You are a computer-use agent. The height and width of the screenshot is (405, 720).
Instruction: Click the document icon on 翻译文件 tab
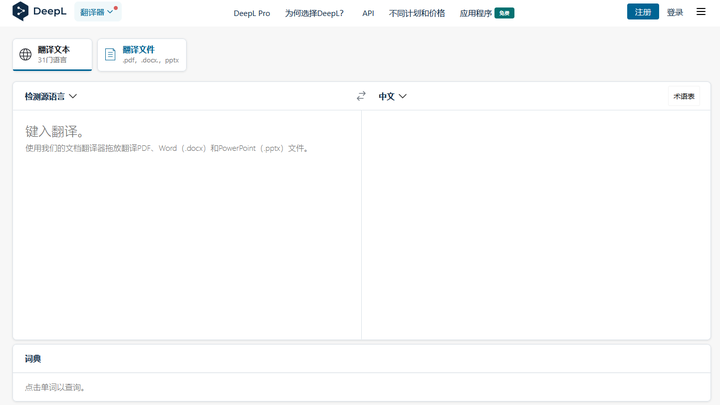click(110, 55)
